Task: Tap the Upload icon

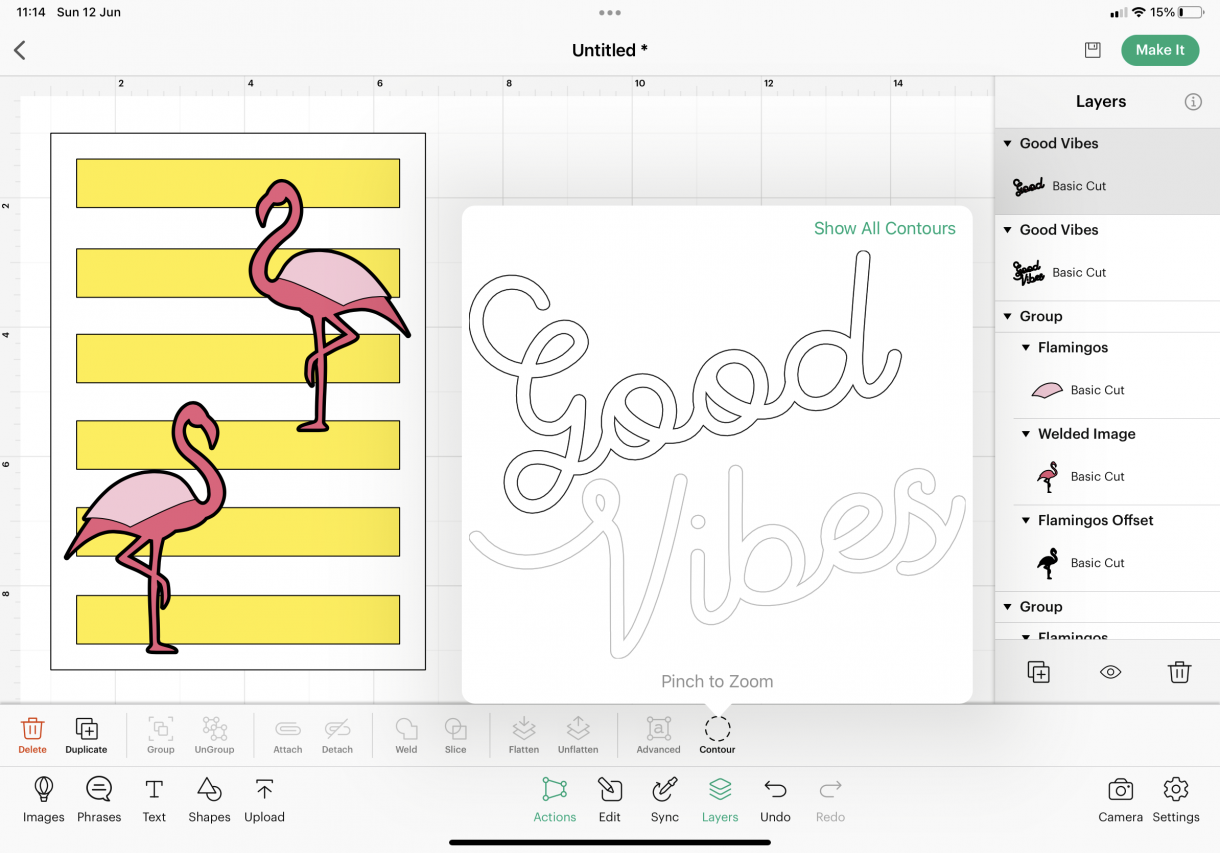Action: click(264, 800)
